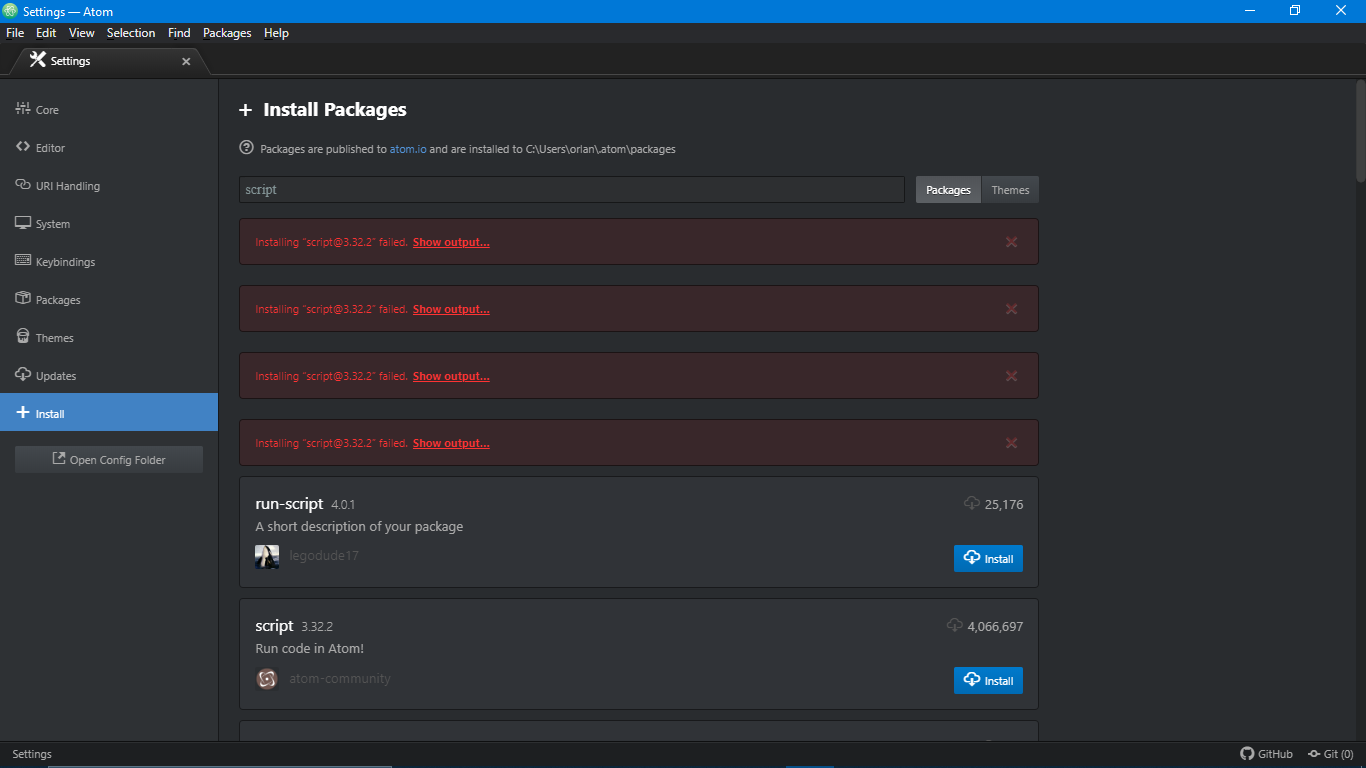Open the Themes panel in the sidebar

coord(109,338)
